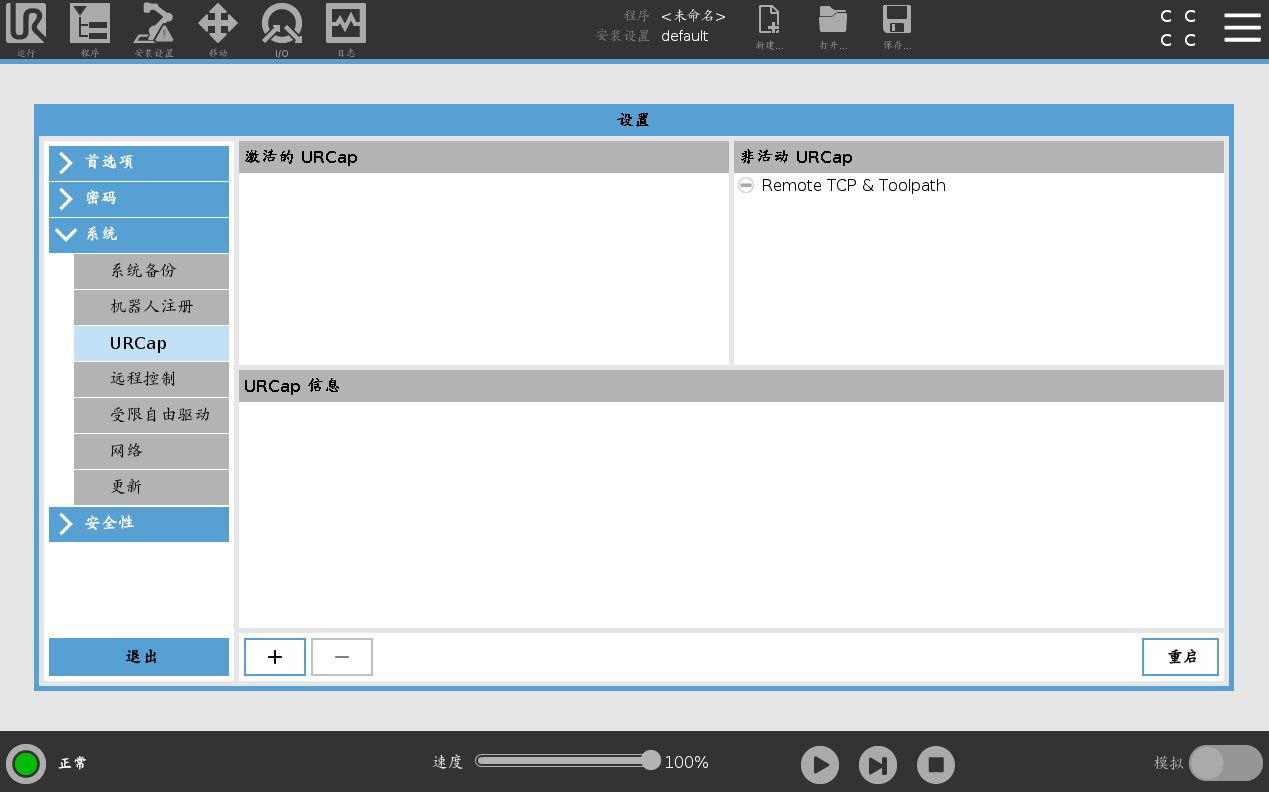Select 网络 Network item
This screenshot has width=1269, height=792.
coord(151,451)
